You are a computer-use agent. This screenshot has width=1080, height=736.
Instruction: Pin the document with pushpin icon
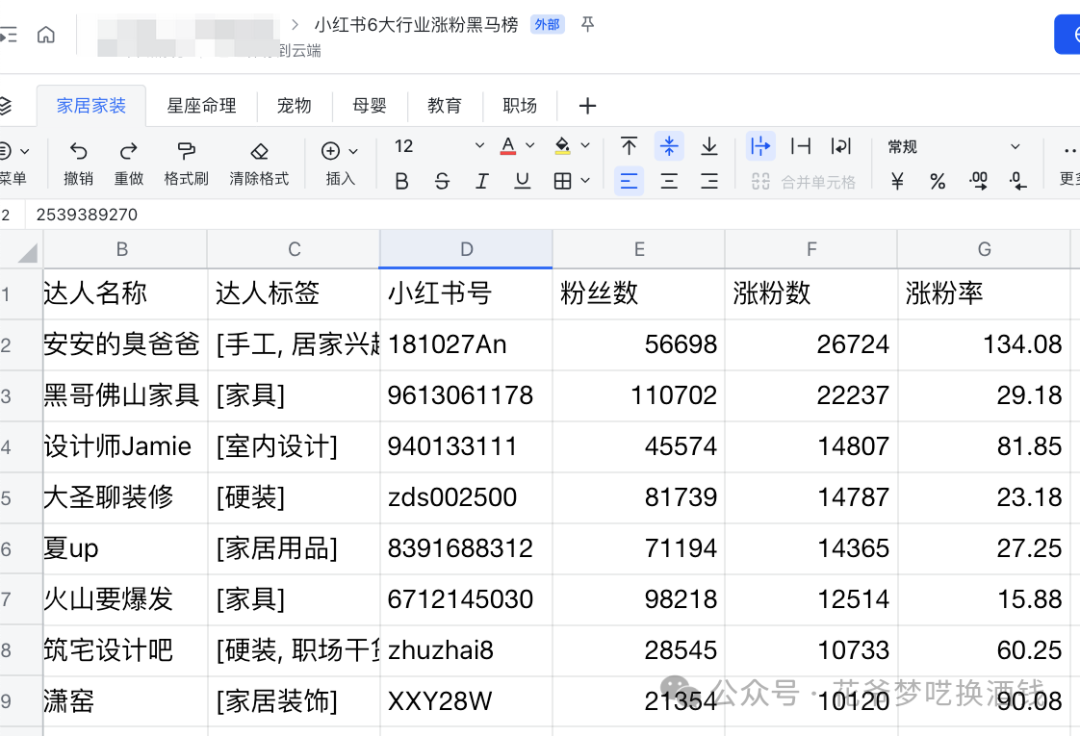588,25
